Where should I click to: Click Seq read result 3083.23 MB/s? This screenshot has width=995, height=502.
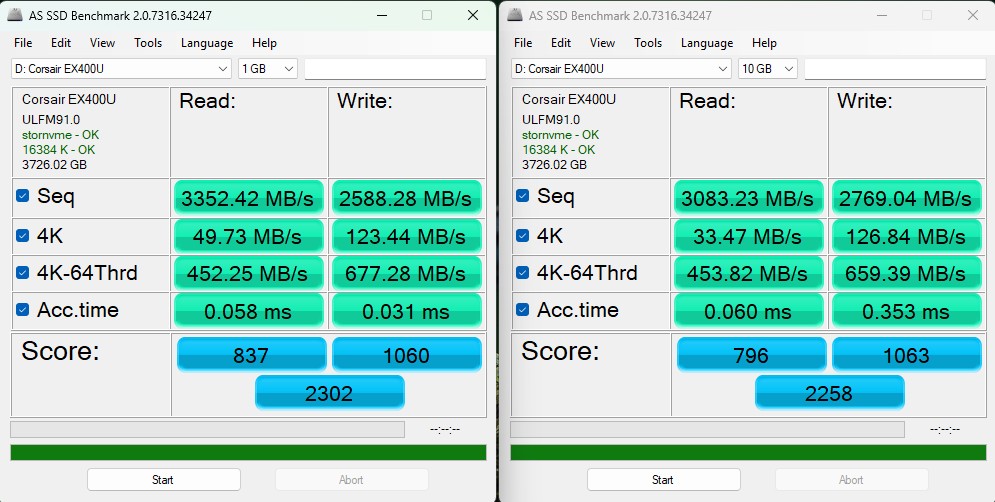tap(749, 198)
